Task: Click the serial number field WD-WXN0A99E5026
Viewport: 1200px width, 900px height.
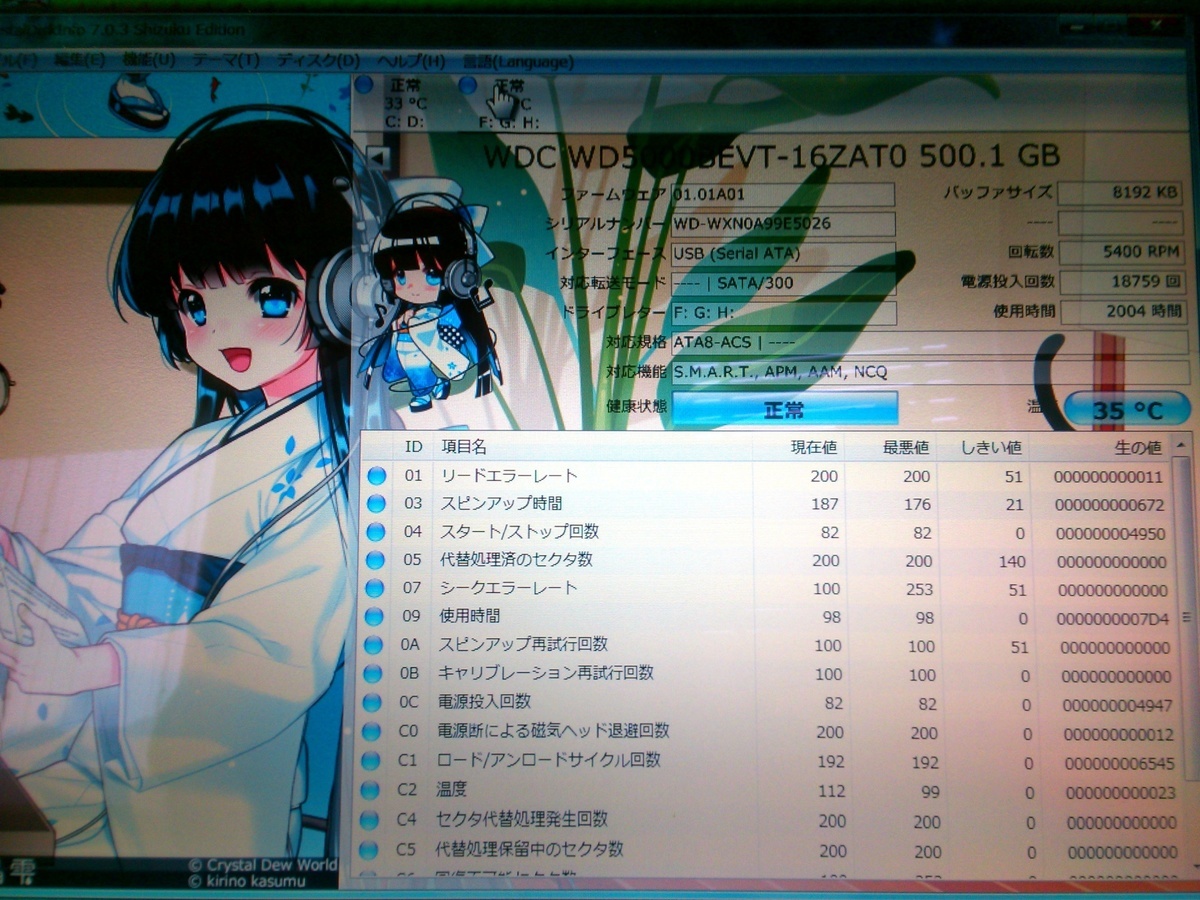Action: (x=782, y=223)
